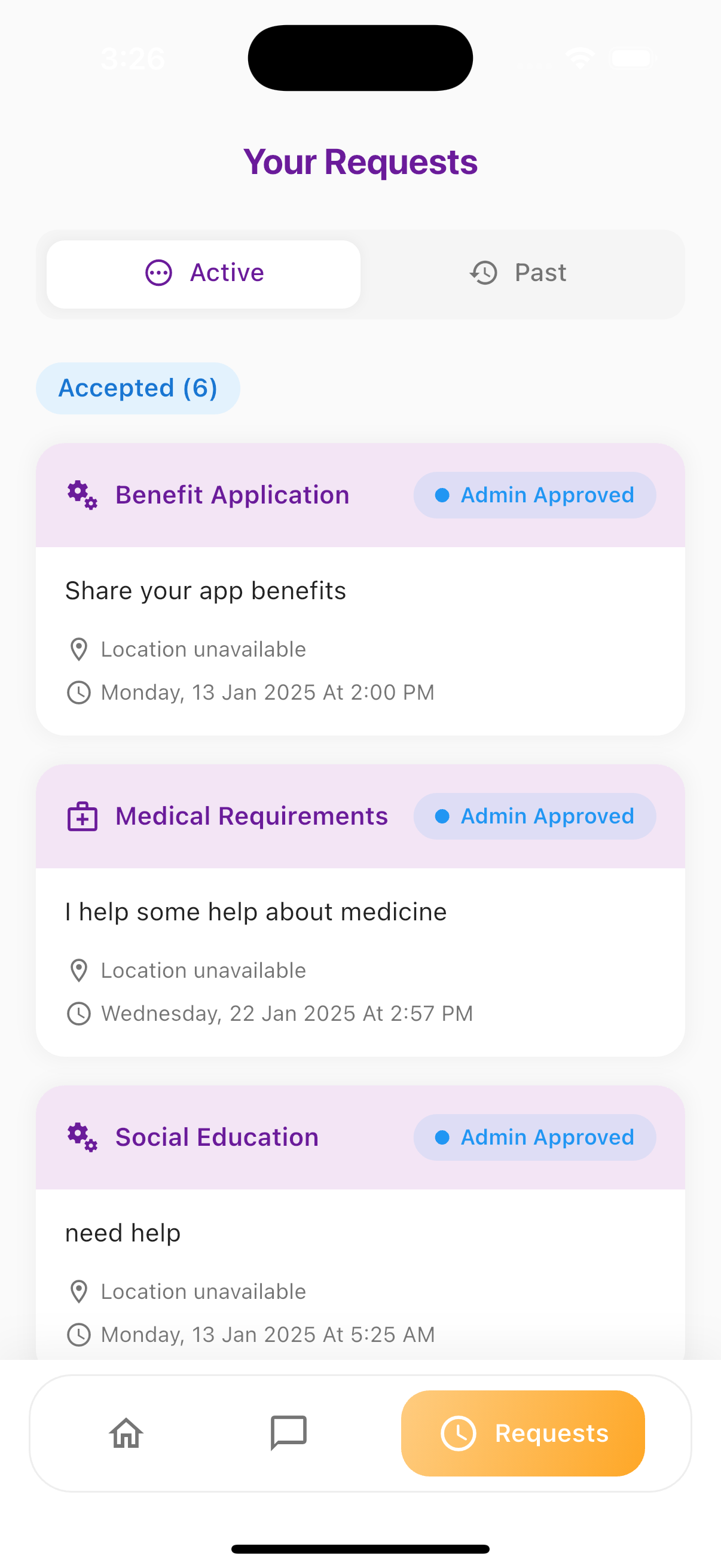Open the Home icon in bottom navigation
This screenshot has width=721, height=1568.
coord(126,1433)
